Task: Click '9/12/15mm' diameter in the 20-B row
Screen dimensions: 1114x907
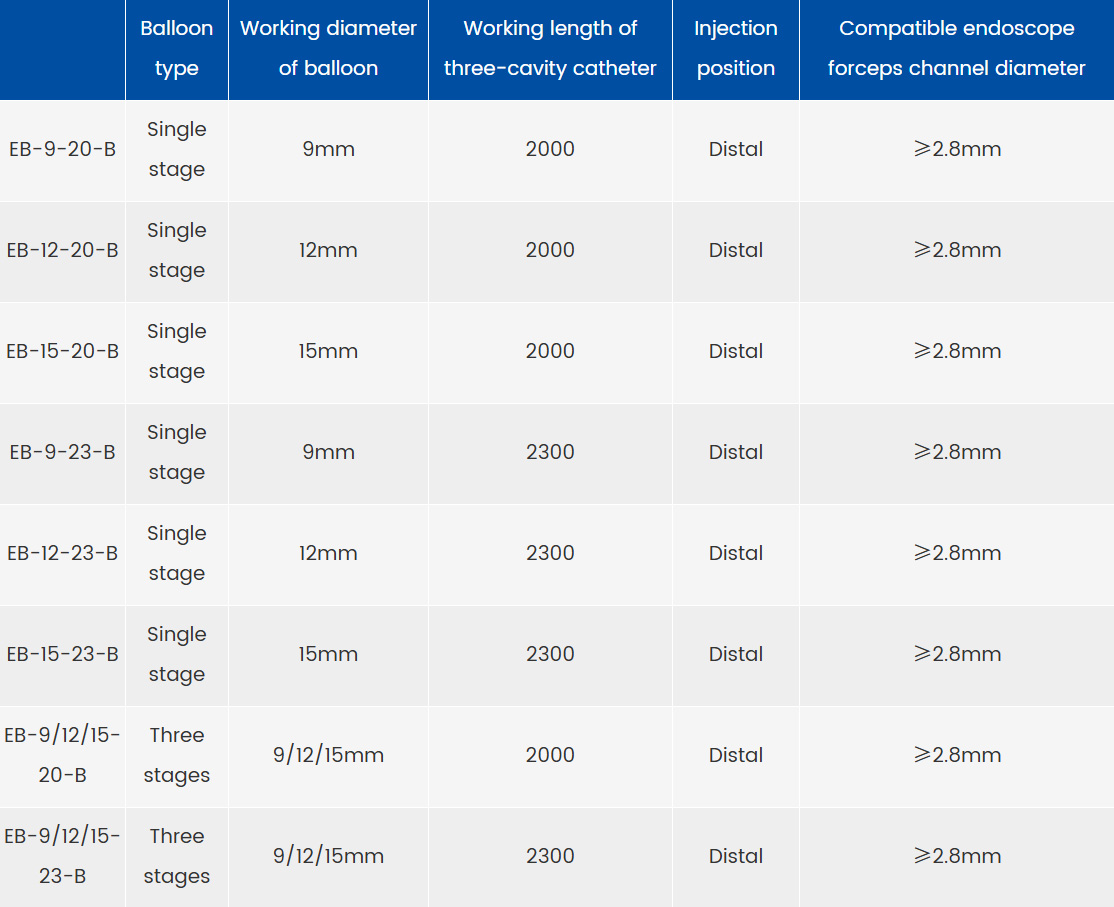Action: pyautogui.click(x=328, y=755)
